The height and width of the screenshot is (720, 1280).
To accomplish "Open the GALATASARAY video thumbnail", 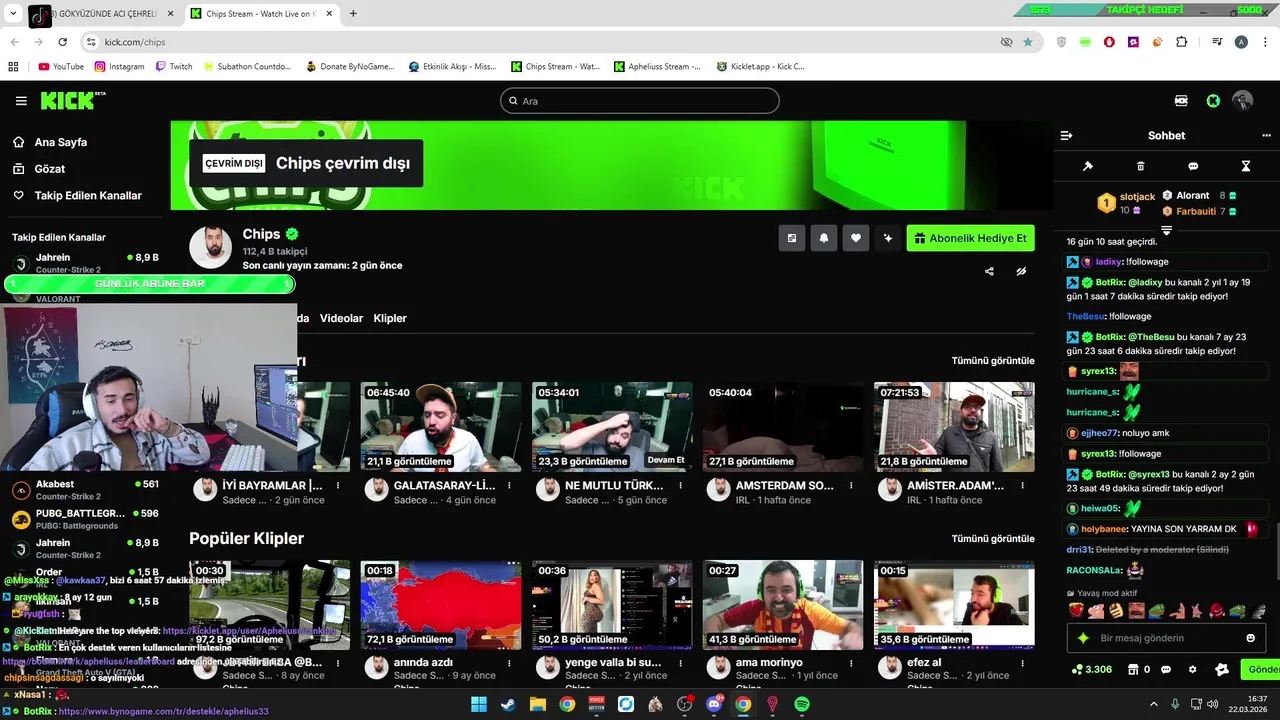I will point(441,427).
